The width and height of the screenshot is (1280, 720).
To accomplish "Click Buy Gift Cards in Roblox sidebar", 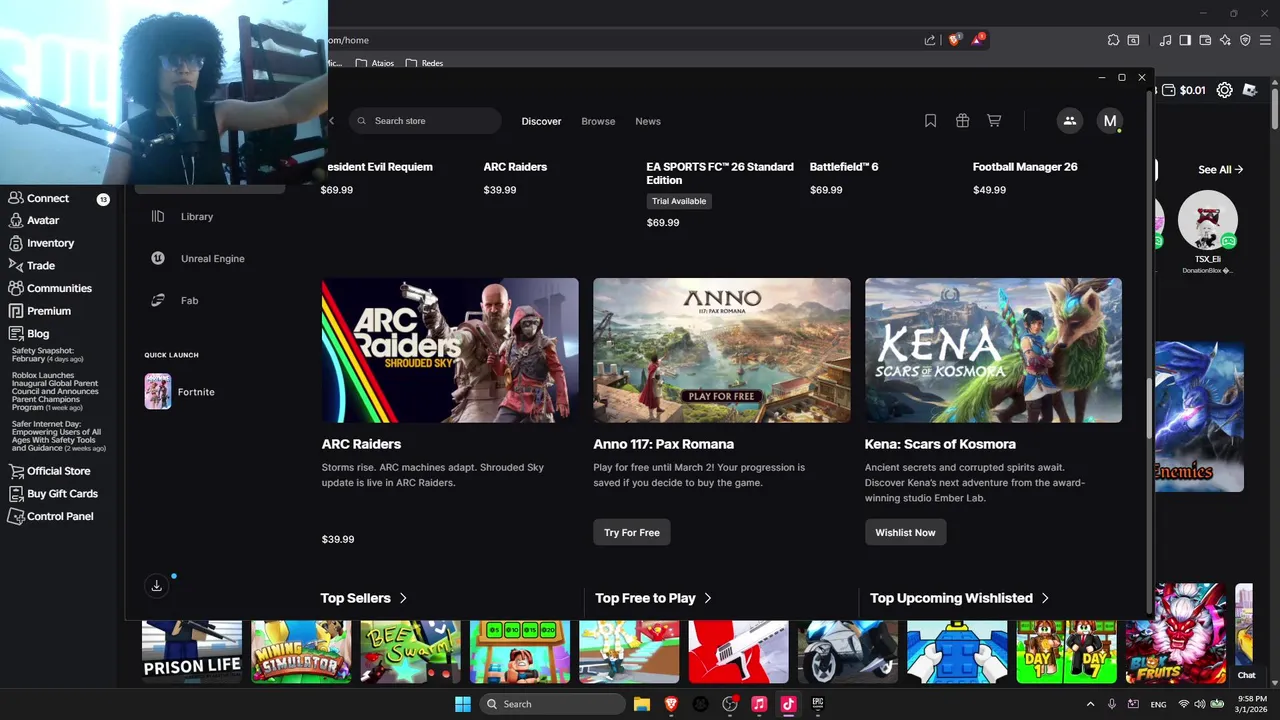I will [x=62, y=494].
